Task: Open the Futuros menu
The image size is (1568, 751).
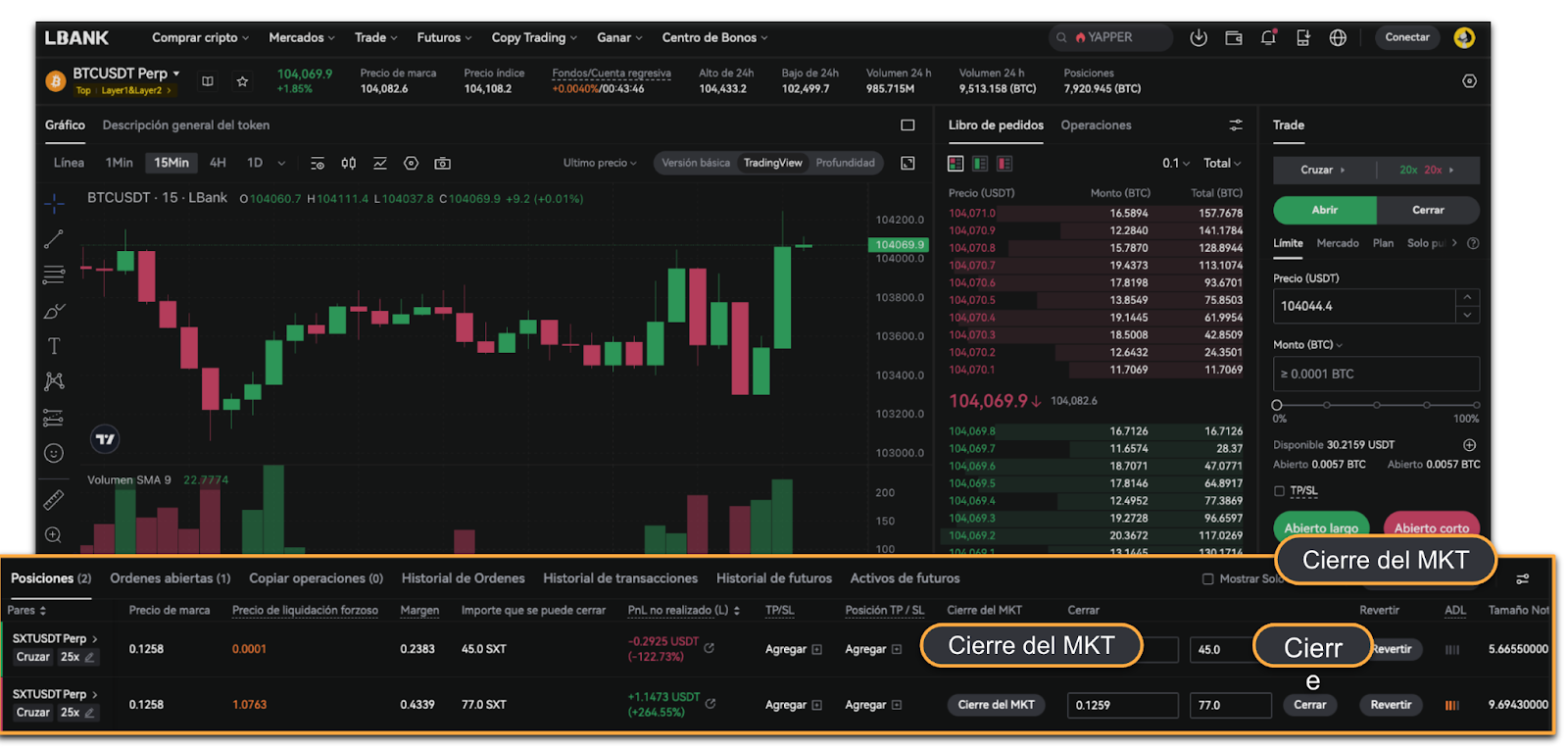Action: click(444, 37)
